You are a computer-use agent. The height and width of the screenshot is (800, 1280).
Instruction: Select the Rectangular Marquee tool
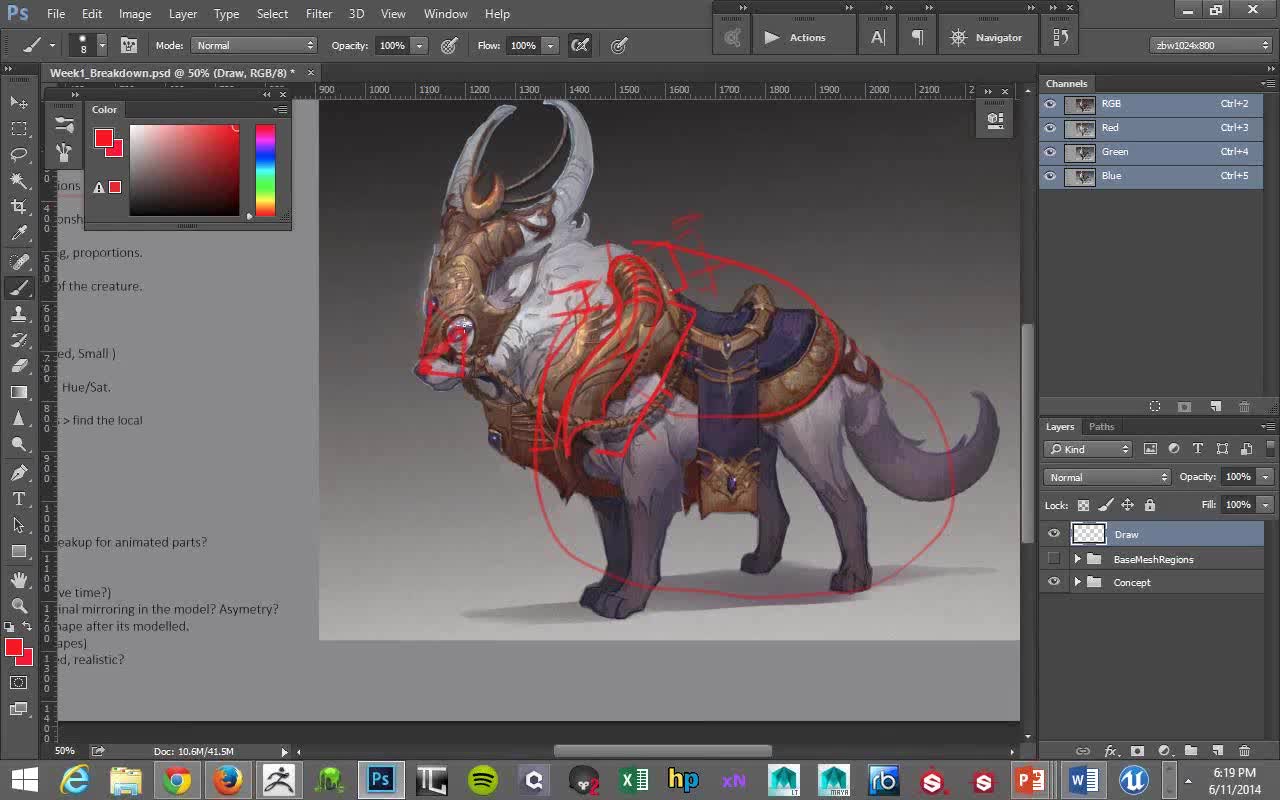coord(19,128)
